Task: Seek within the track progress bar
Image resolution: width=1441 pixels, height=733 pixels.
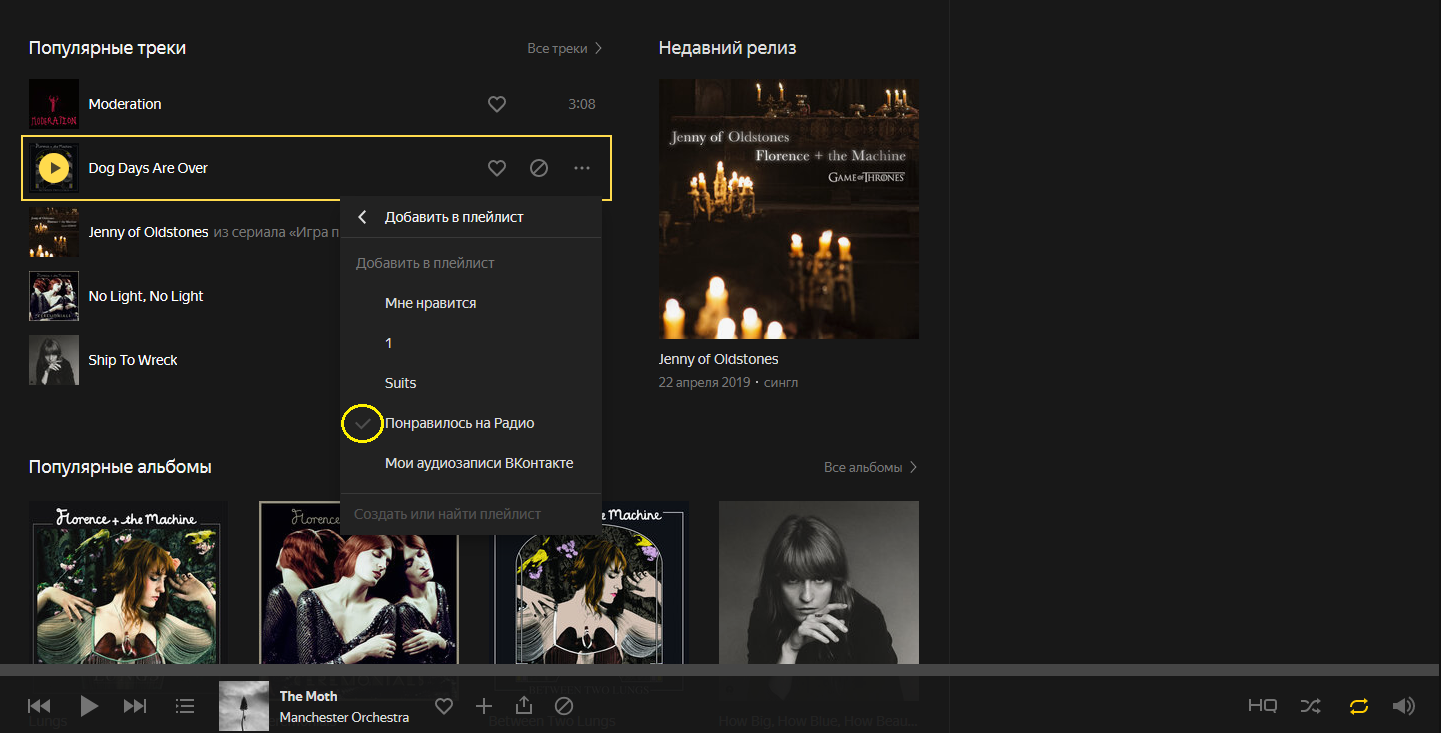Action: [720, 669]
